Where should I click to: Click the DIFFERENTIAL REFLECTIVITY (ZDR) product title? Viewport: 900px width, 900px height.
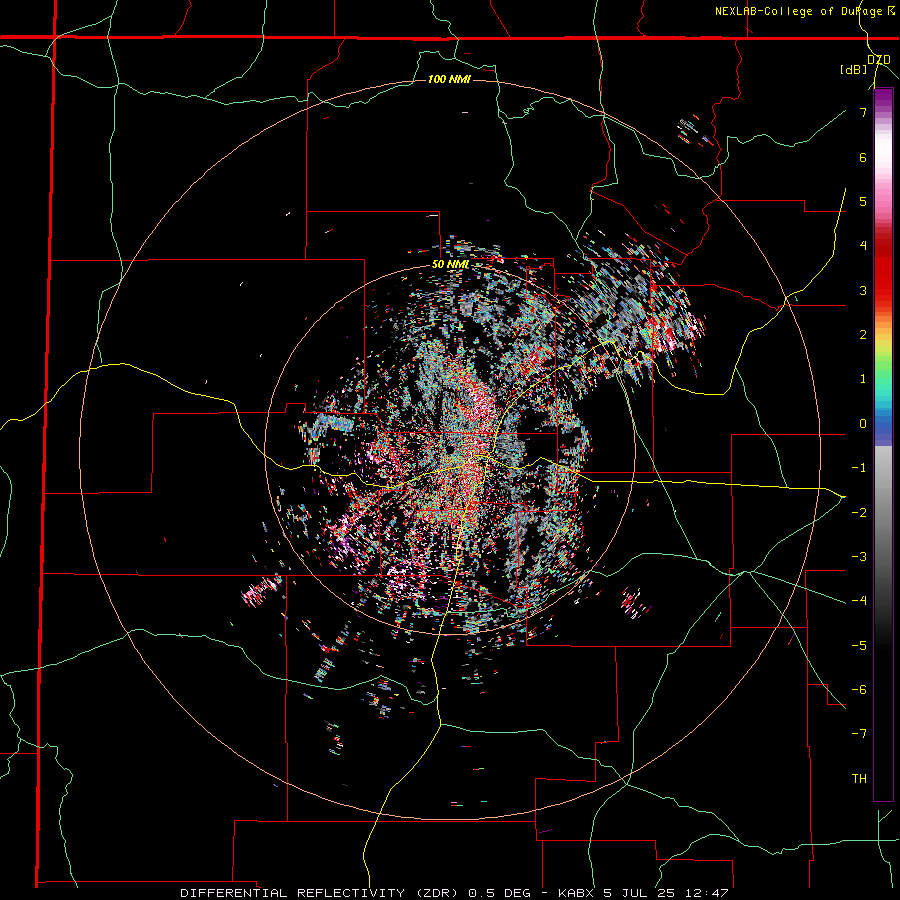click(x=320, y=893)
